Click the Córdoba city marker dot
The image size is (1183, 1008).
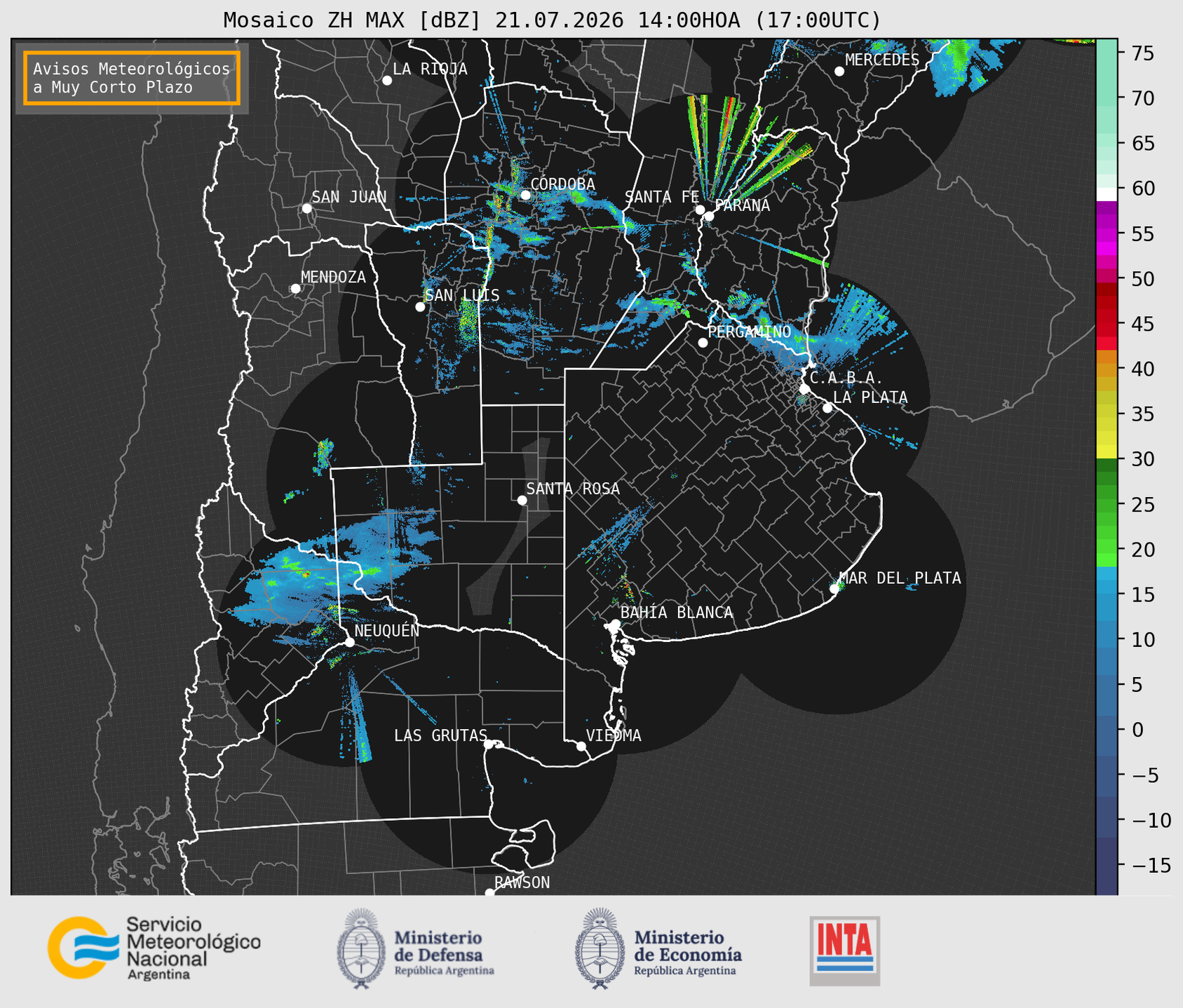[525, 195]
